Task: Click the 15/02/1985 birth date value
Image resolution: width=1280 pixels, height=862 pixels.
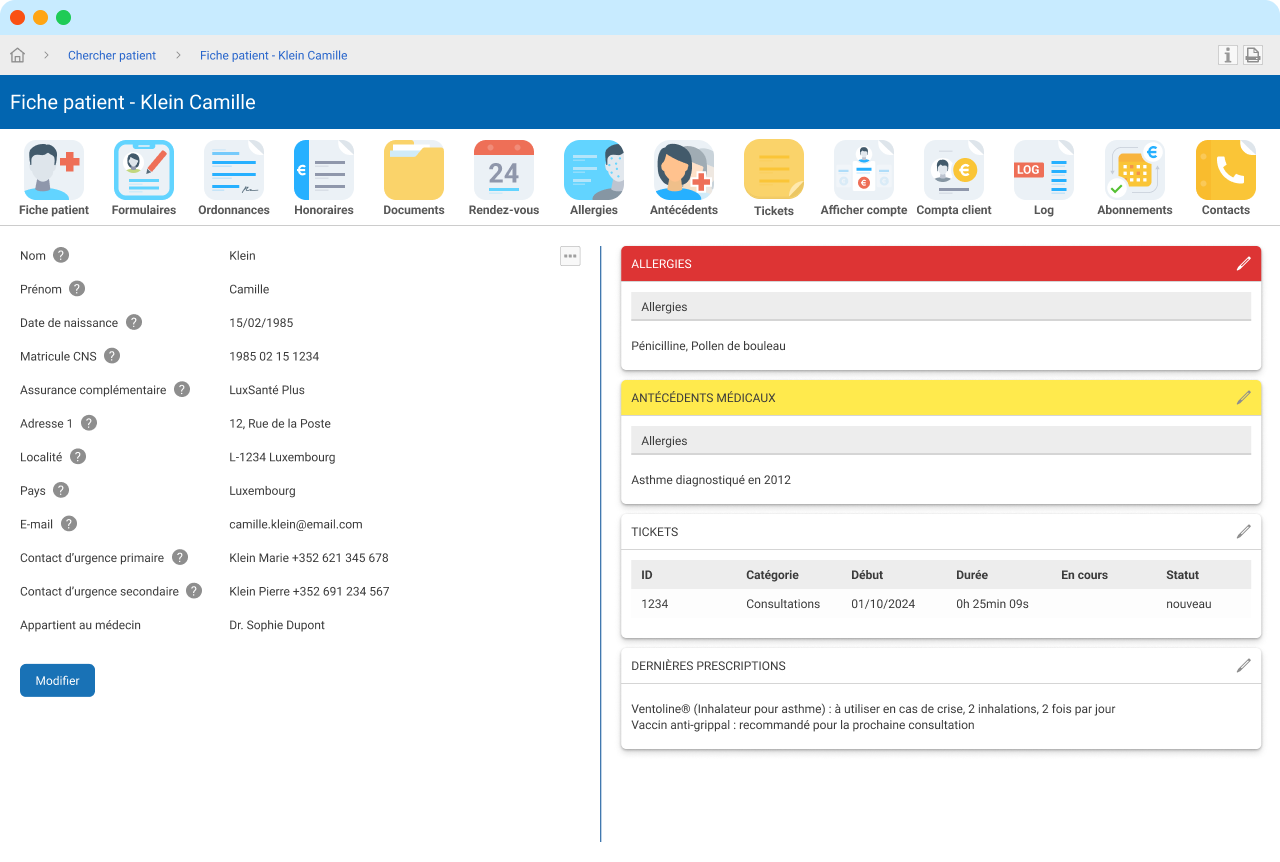Action: click(261, 323)
